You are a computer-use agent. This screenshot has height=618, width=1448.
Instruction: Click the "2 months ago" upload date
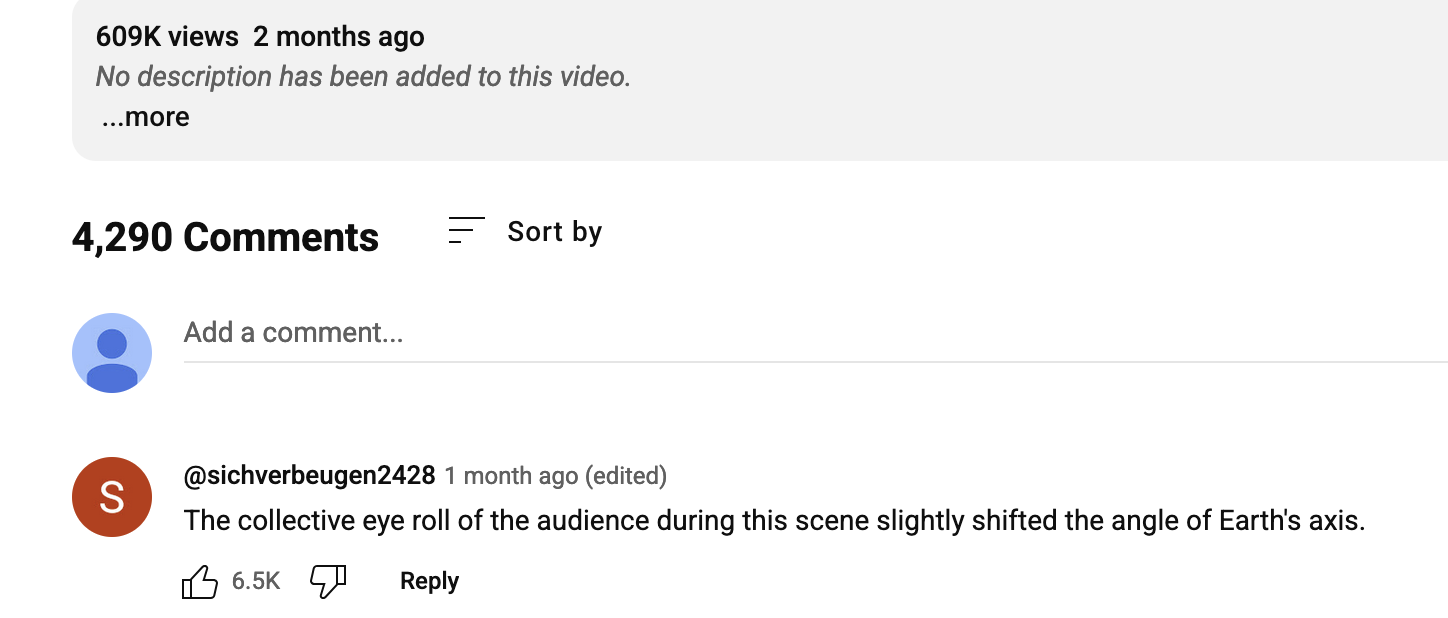coord(339,37)
